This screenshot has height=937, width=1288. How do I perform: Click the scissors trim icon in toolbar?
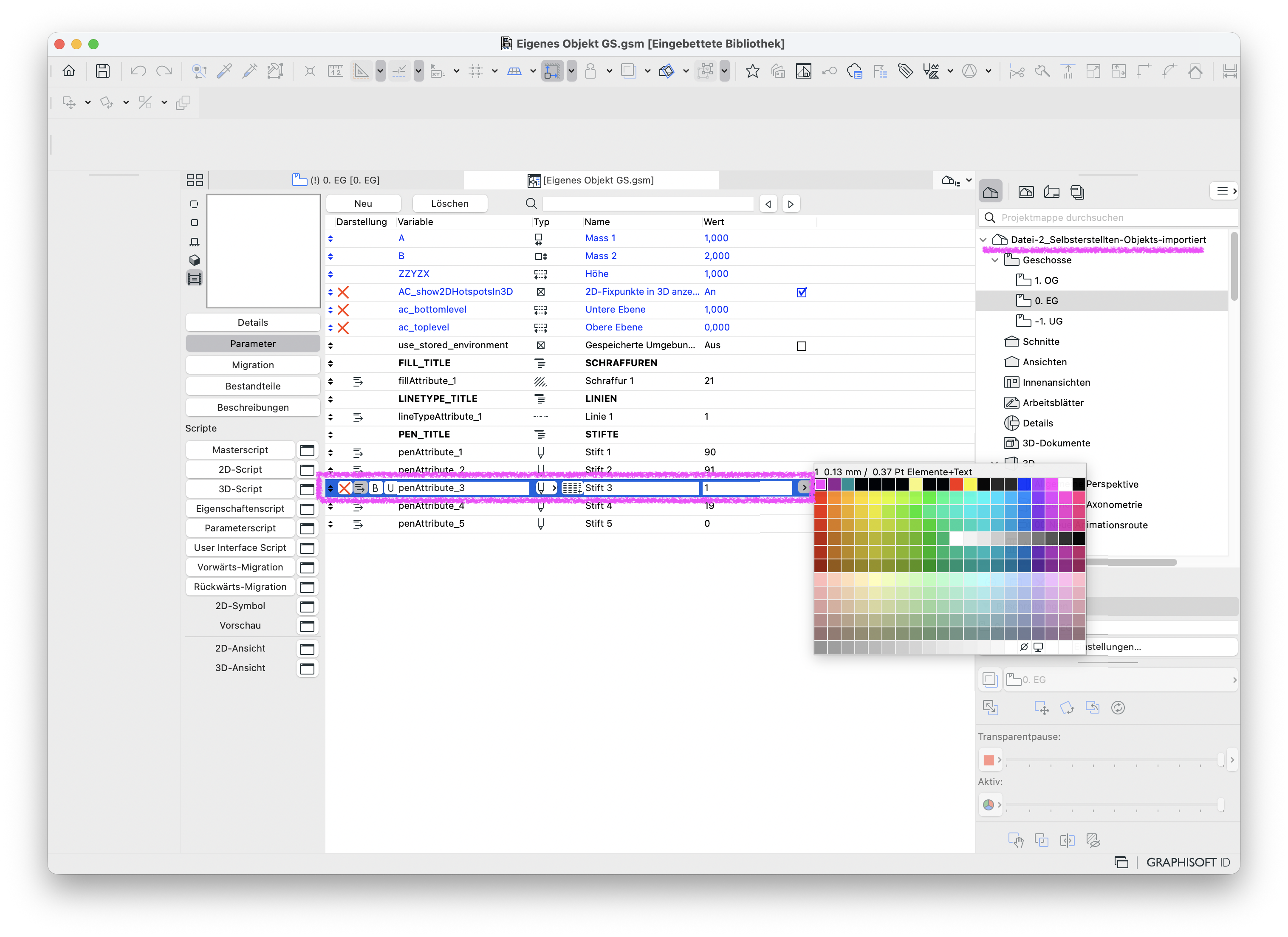coord(1017,71)
